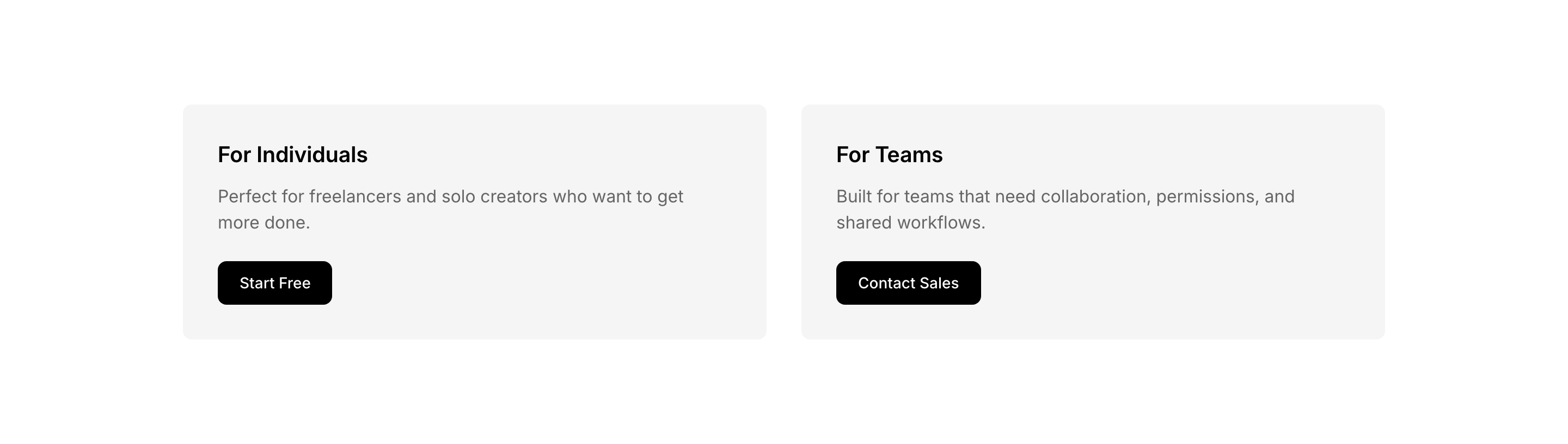The image size is (1568, 444).
Task: Click the text "shared workflows."
Action: [910, 223]
